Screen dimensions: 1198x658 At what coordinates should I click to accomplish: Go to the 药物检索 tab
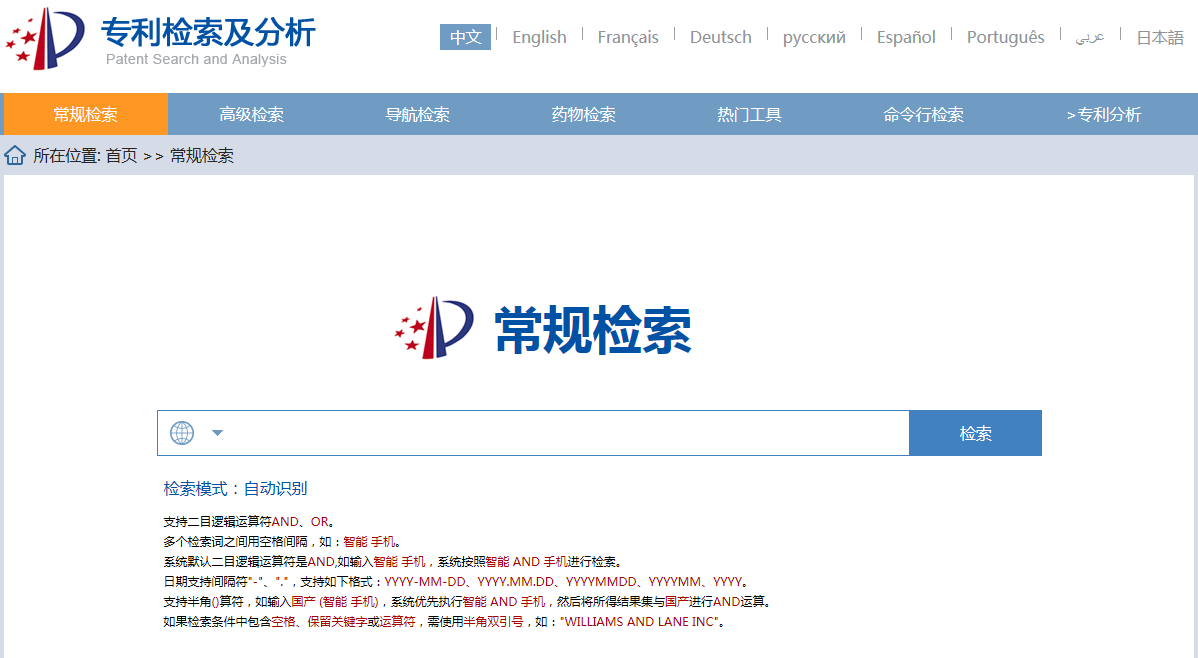[x=584, y=115]
